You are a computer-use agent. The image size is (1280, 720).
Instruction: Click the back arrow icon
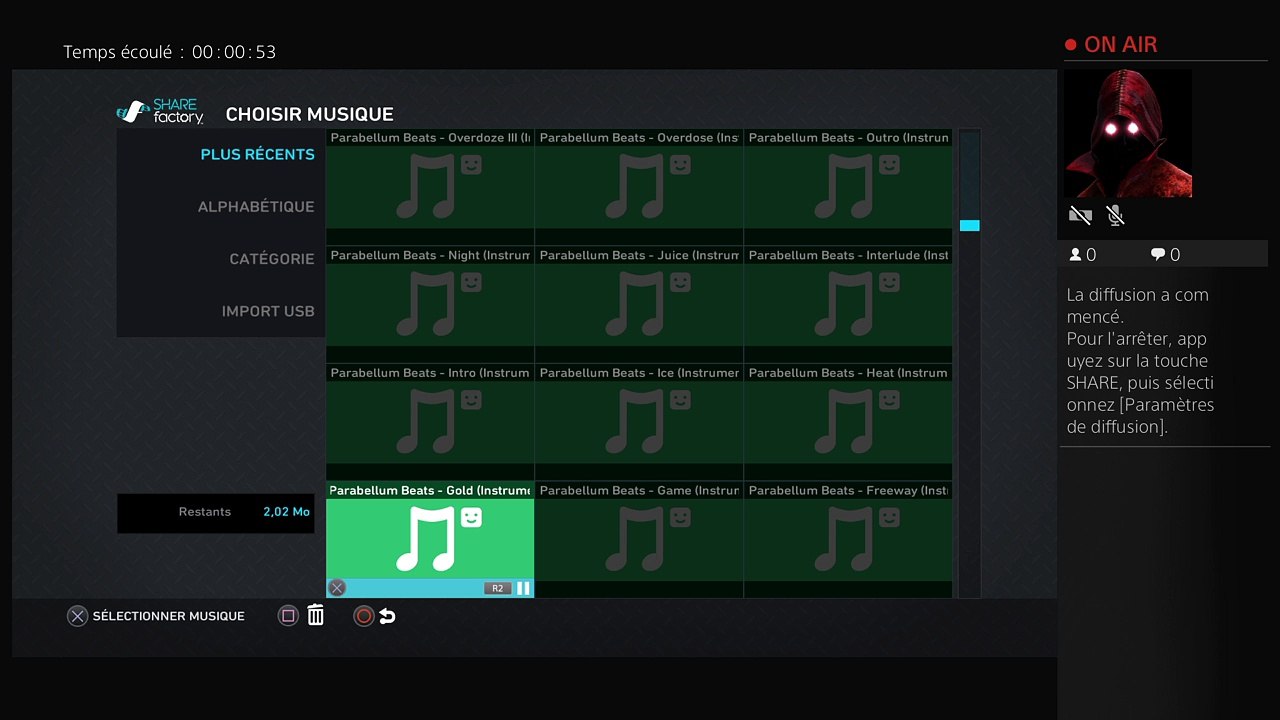click(x=387, y=616)
